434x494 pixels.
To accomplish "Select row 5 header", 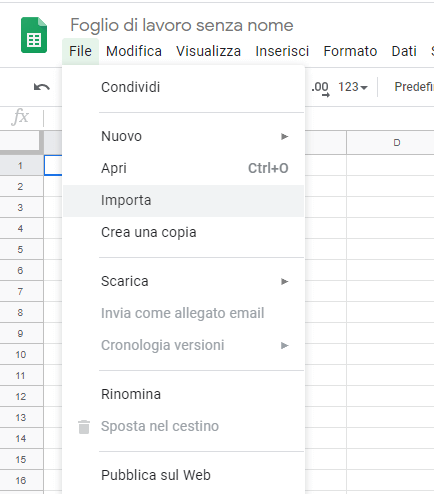I will coord(21,249).
